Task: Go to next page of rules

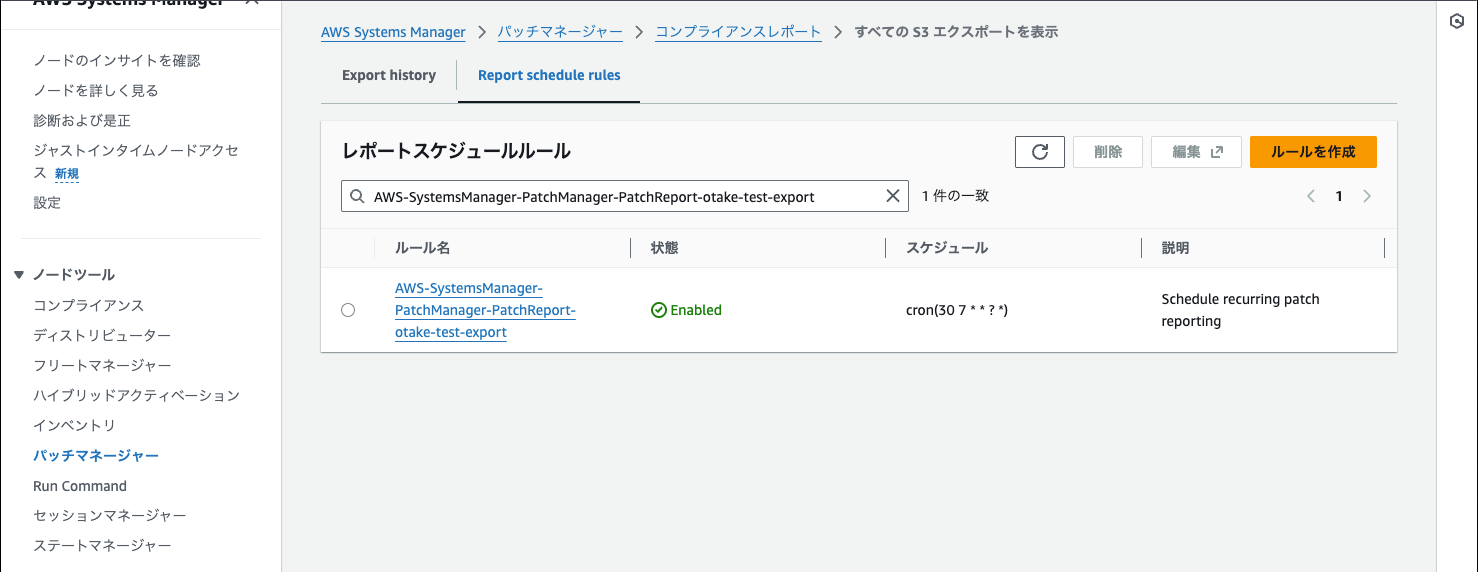Action: (1367, 196)
